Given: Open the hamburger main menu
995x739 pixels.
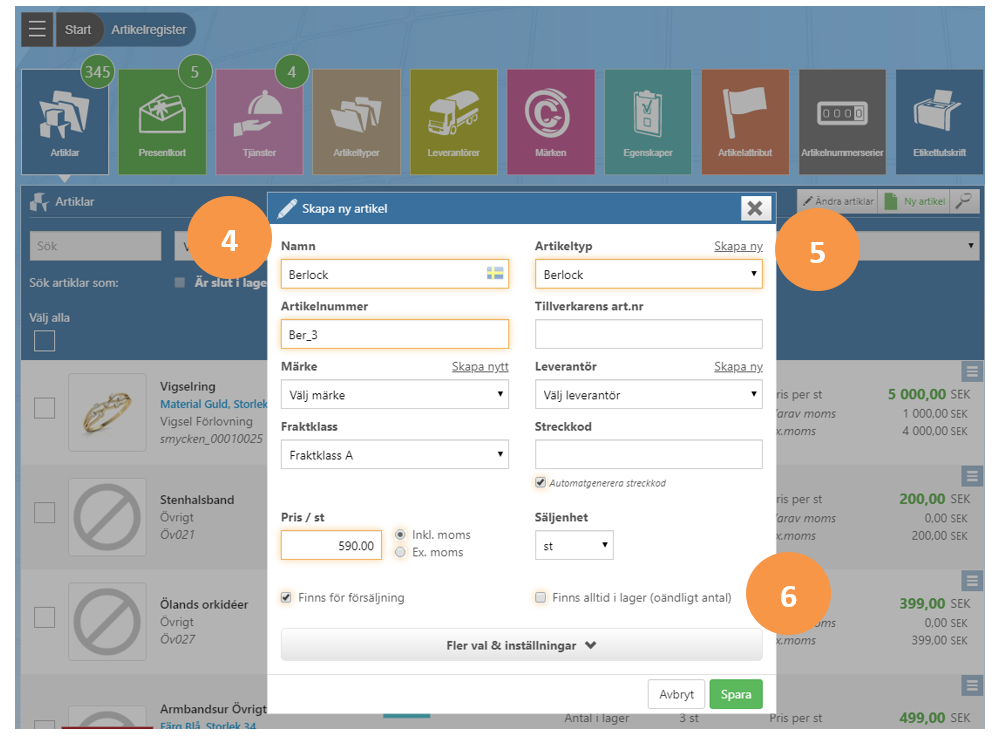Looking at the screenshot, I should (x=37, y=29).
